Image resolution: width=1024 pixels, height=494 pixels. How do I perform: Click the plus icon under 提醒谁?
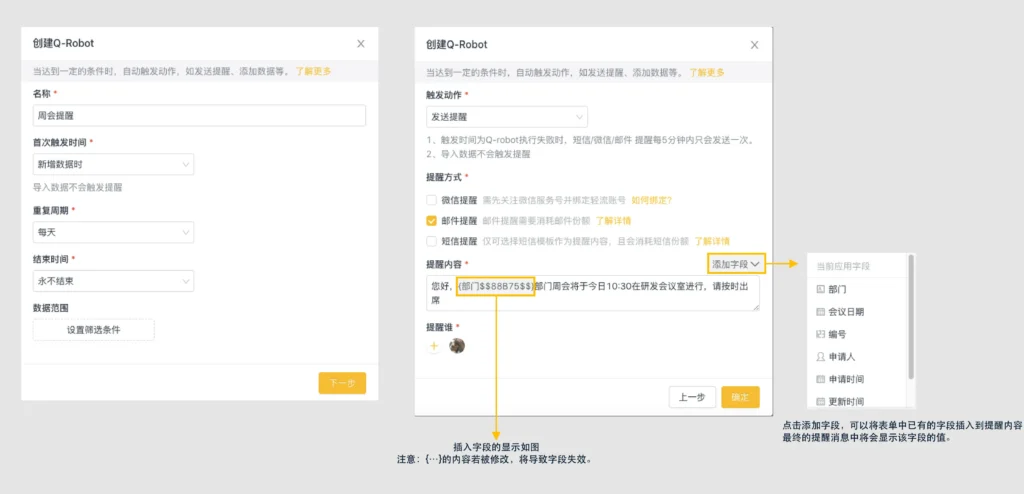click(x=434, y=346)
